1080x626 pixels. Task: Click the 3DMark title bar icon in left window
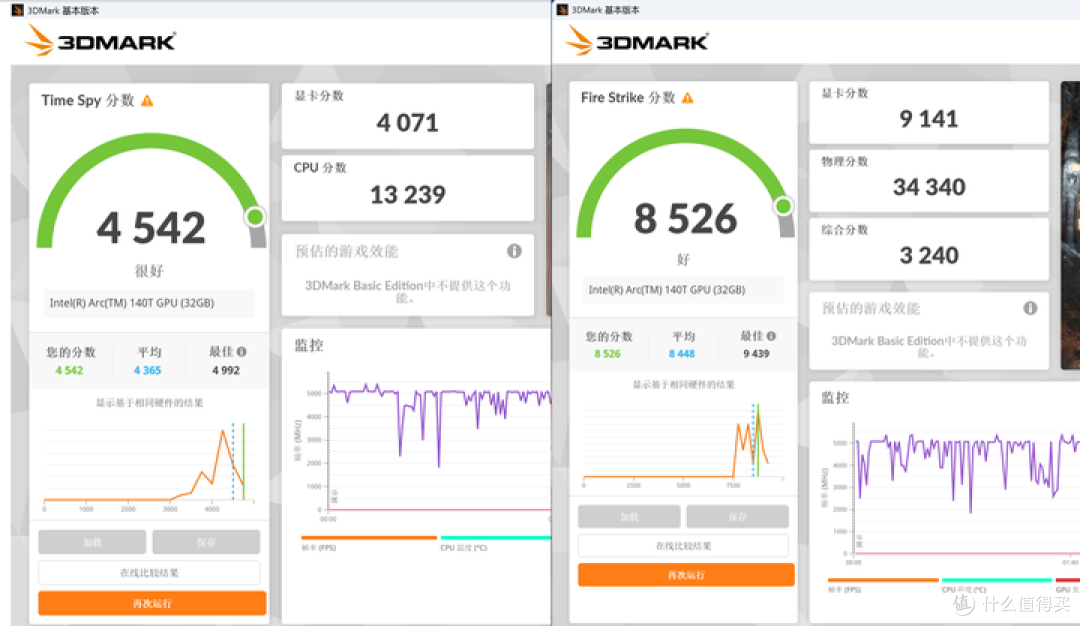(18, 10)
